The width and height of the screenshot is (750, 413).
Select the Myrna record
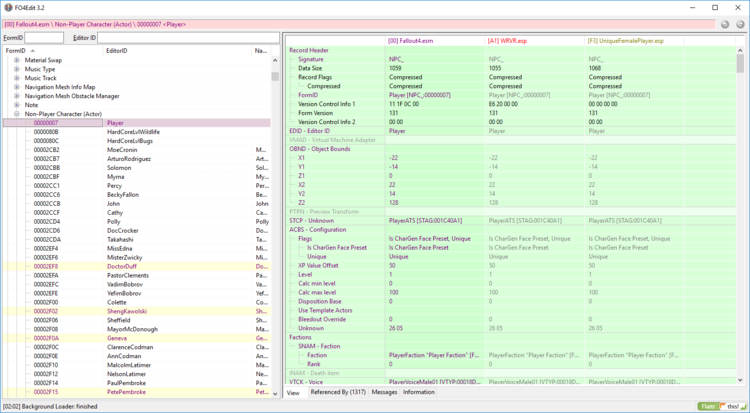tap(137, 177)
